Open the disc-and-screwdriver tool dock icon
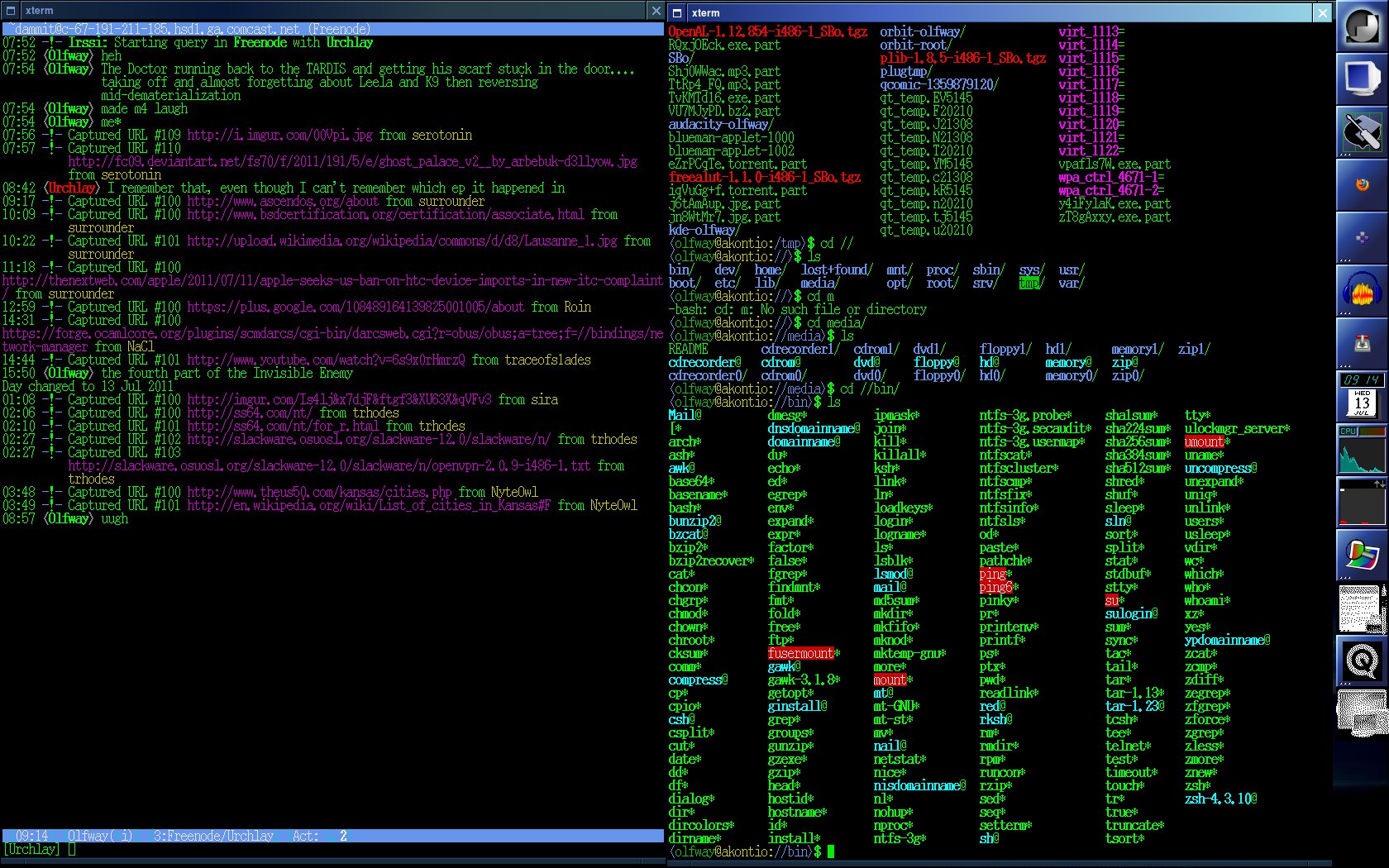Image resolution: width=1389 pixels, height=868 pixels. tap(1360, 128)
